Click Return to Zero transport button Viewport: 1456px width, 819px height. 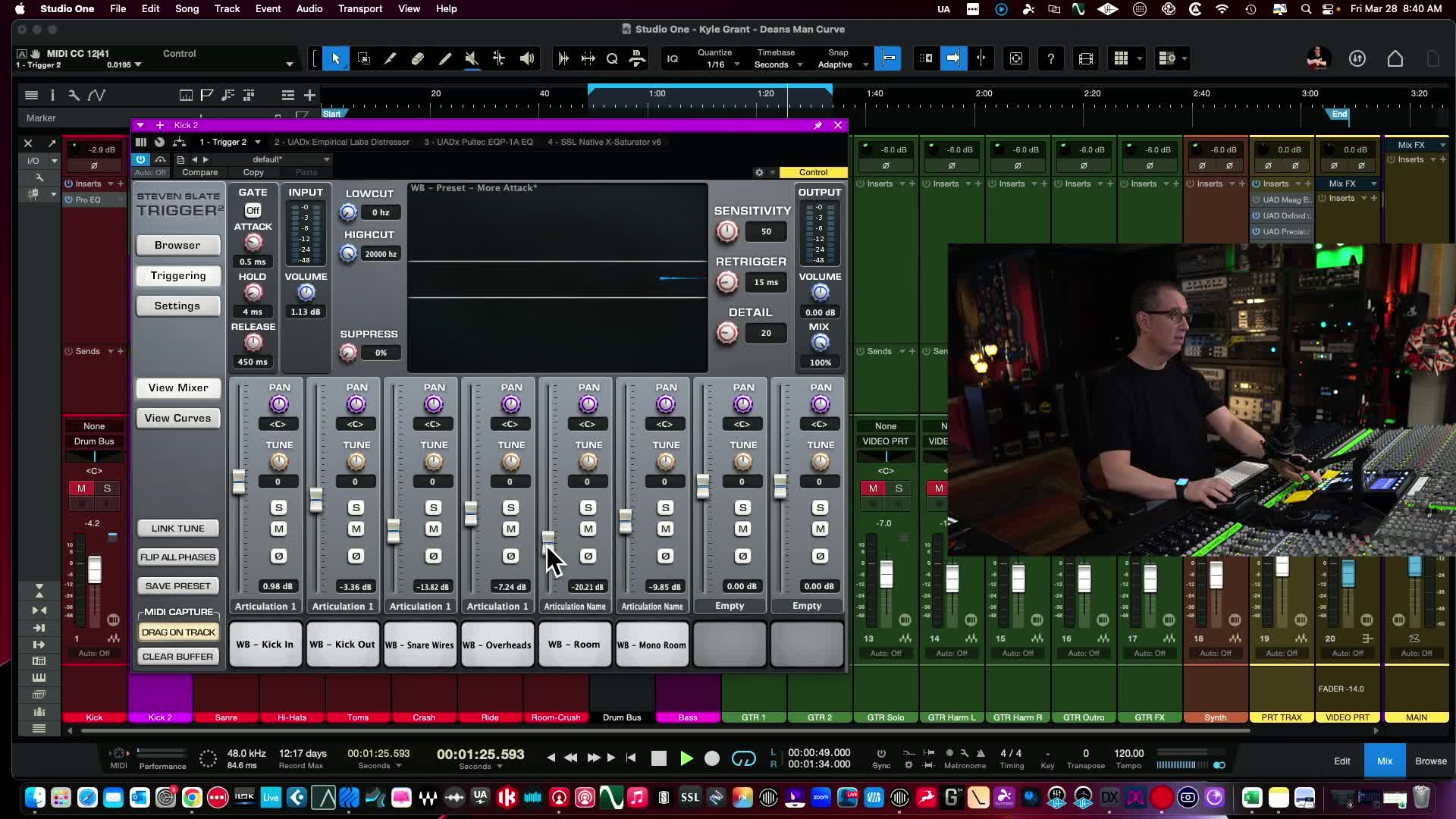[x=631, y=758]
